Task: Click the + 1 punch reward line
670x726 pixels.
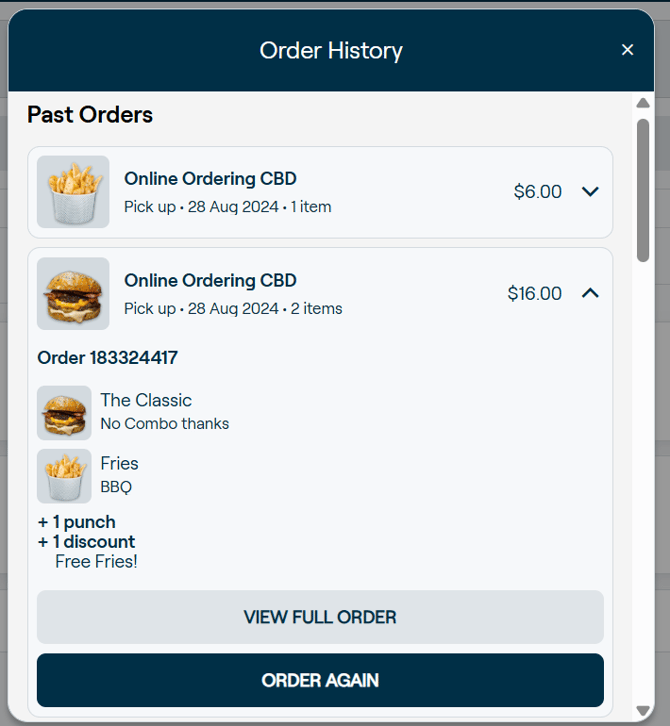Action: point(77,522)
